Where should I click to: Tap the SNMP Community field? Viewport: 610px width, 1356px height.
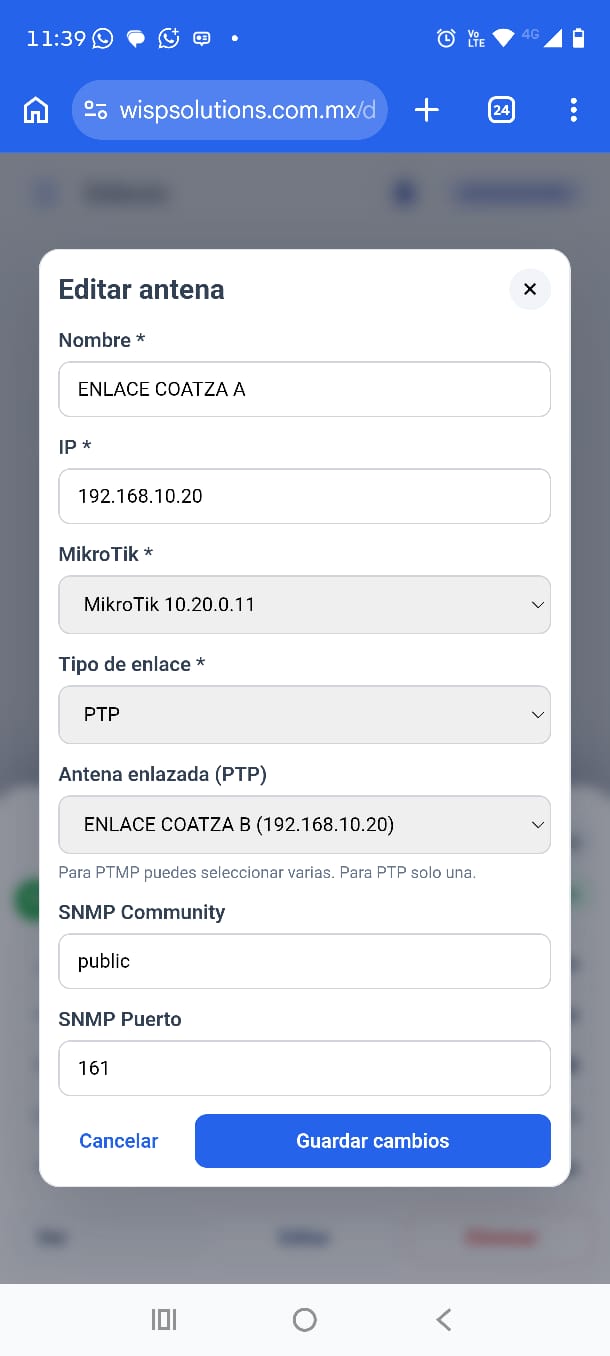[x=305, y=961]
